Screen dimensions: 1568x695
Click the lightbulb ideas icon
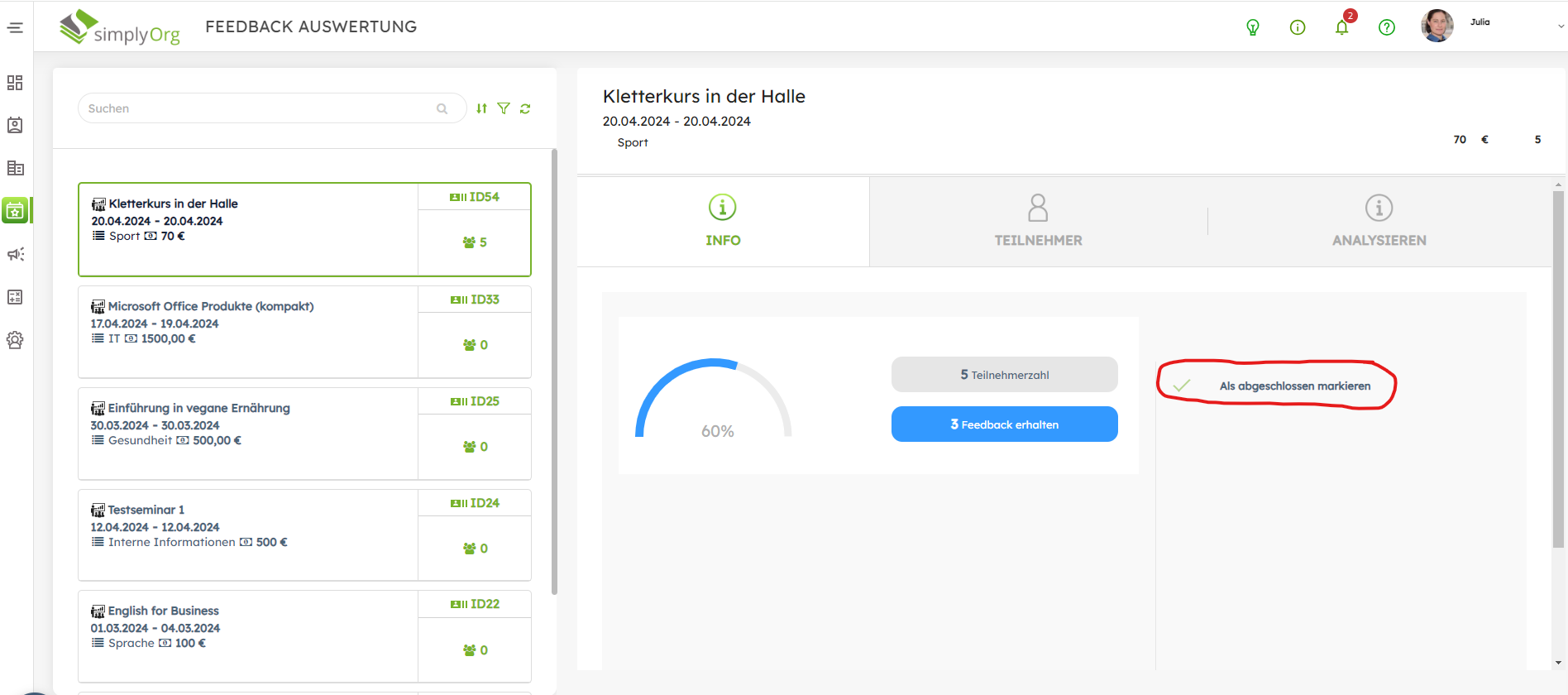(1253, 28)
